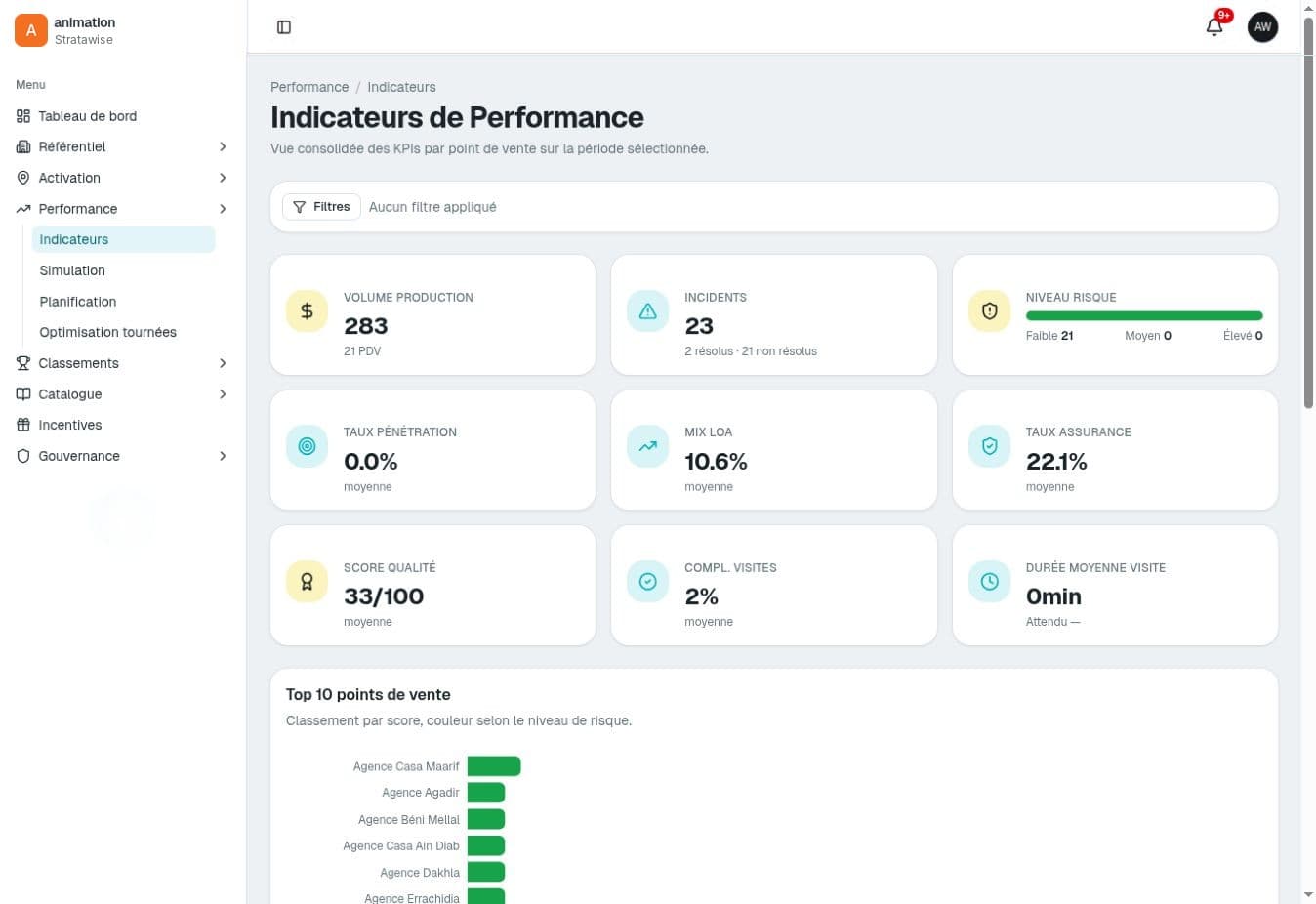
Task: Click the shield check icon on Taux Assurance
Action: pyautogui.click(x=989, y=446)
